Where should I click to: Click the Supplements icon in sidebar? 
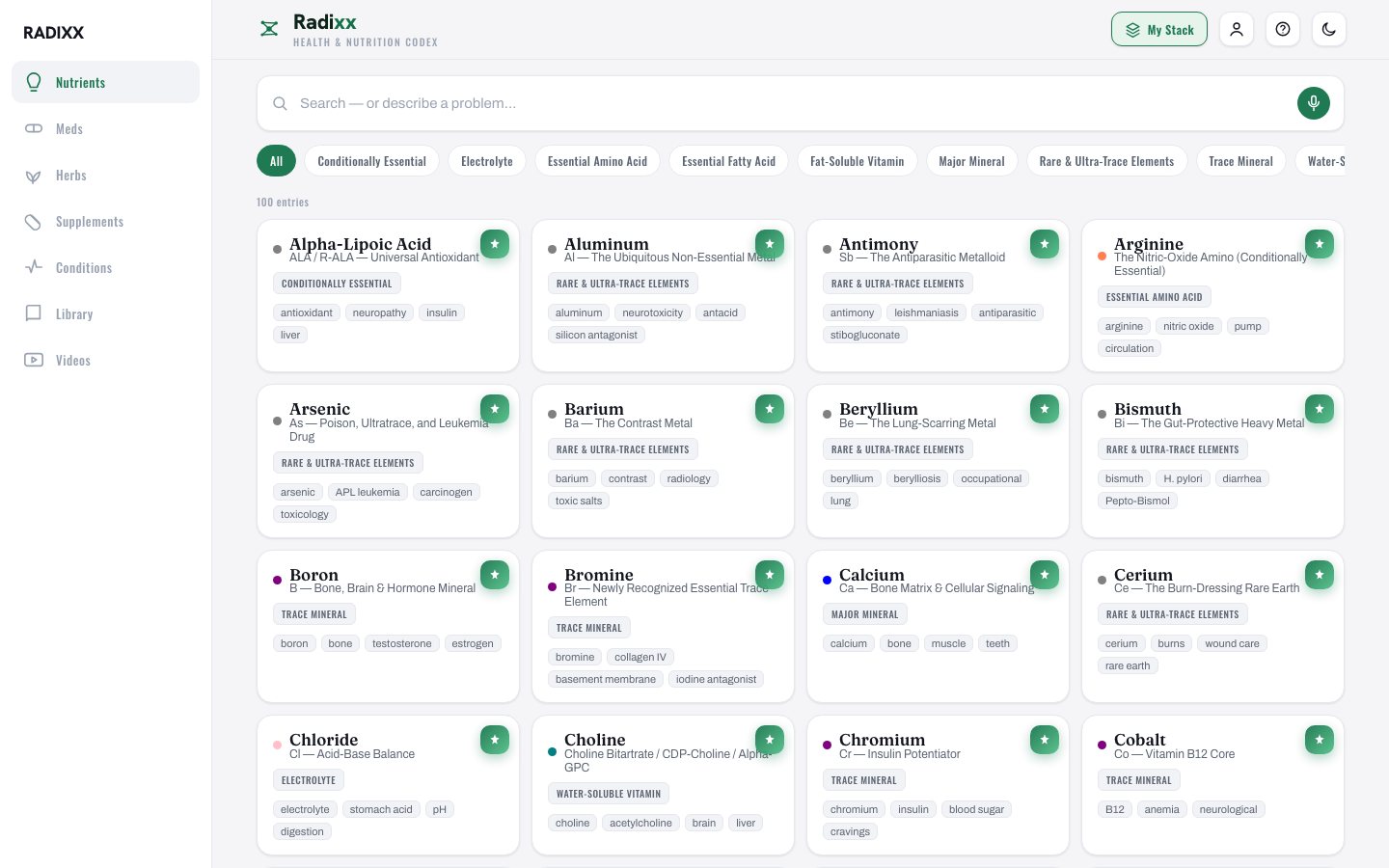pyautogui.click(x=34, y=222)
